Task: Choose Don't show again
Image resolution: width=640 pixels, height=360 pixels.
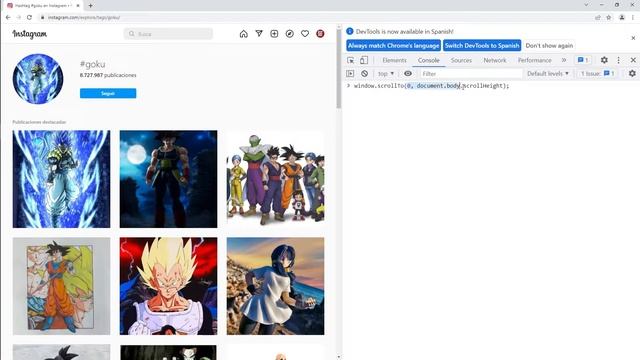Action: tap(549, 46)
